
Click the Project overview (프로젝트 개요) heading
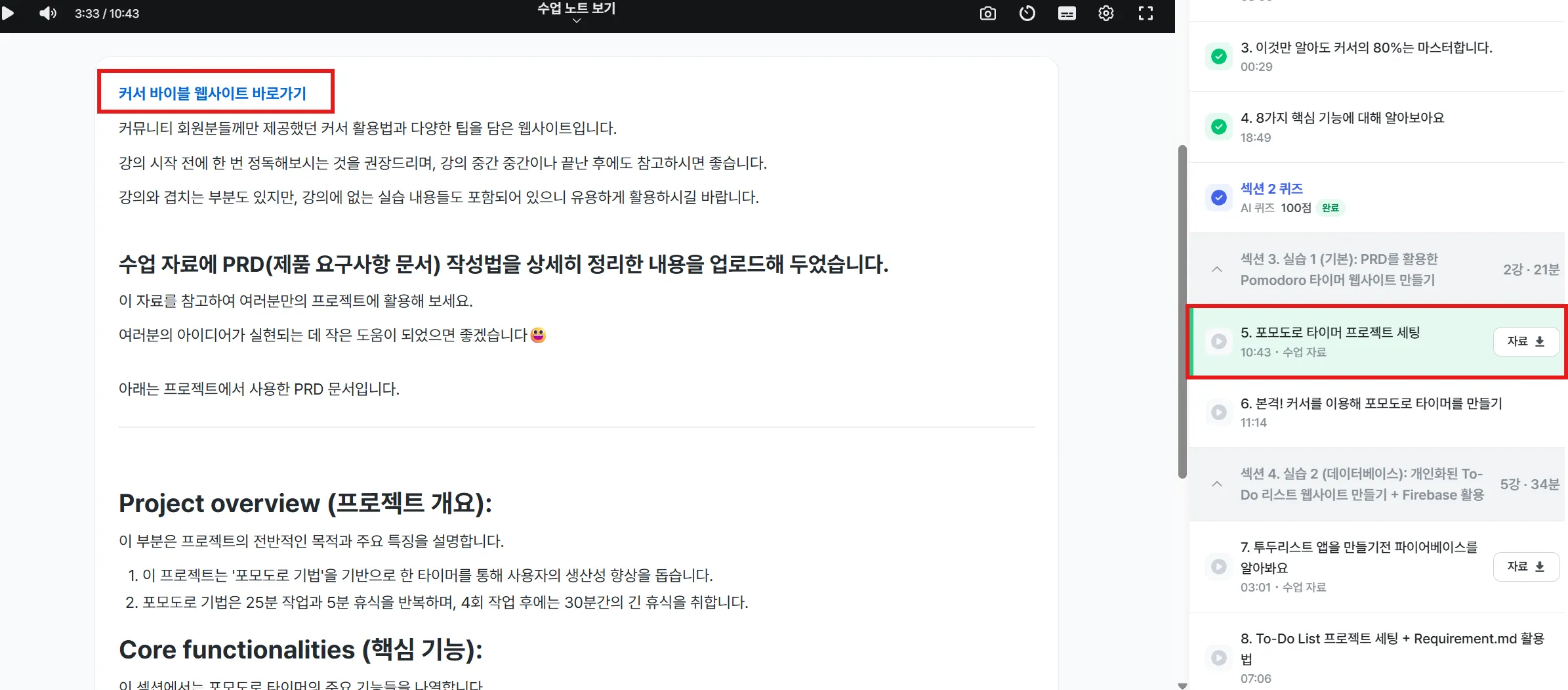click(305, 504)
